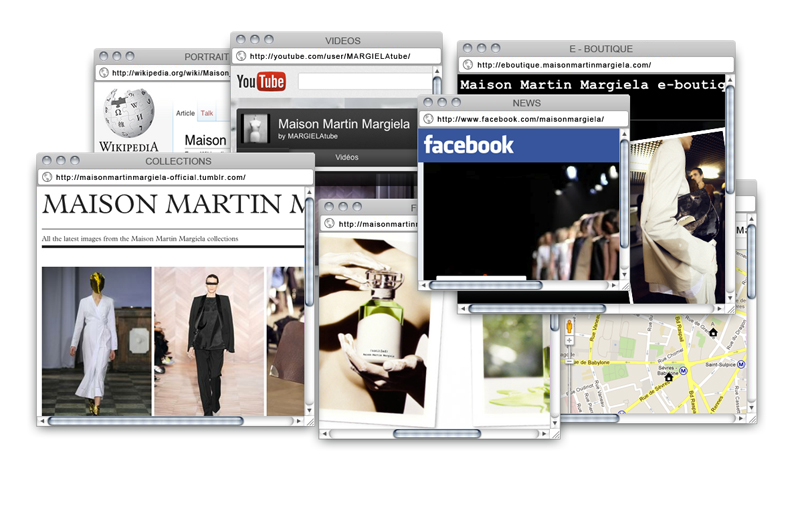Click the Wikipedia globe logo
800x513 pixels.
[x=129, y=113]
